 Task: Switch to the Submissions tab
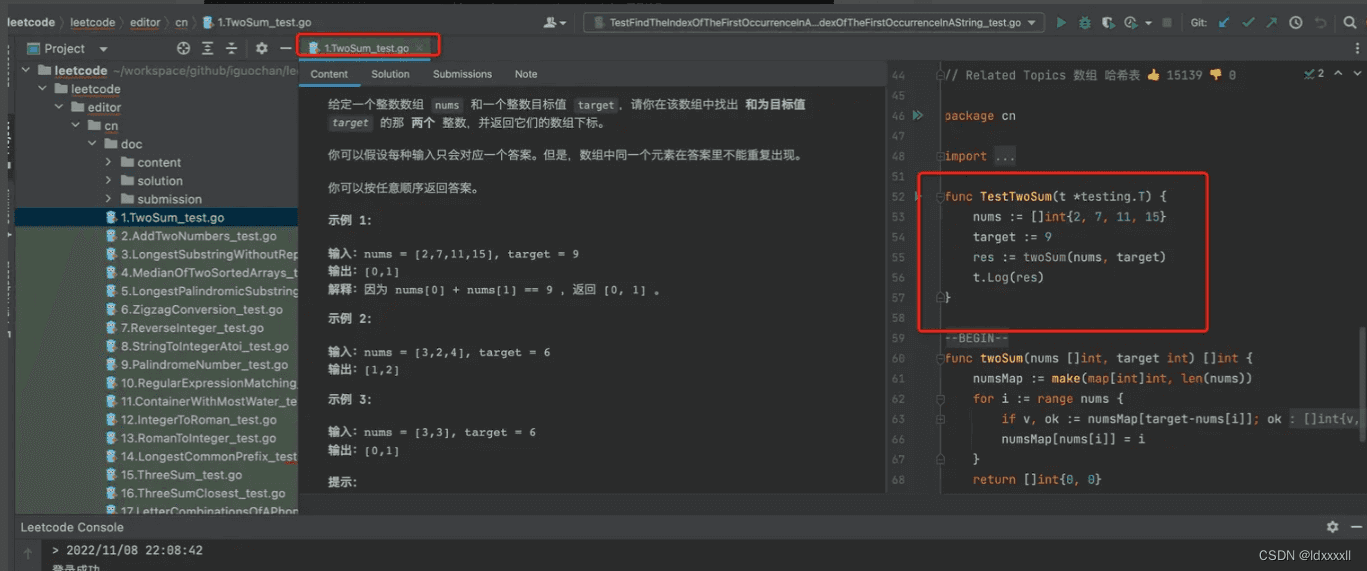pos(462,74)
